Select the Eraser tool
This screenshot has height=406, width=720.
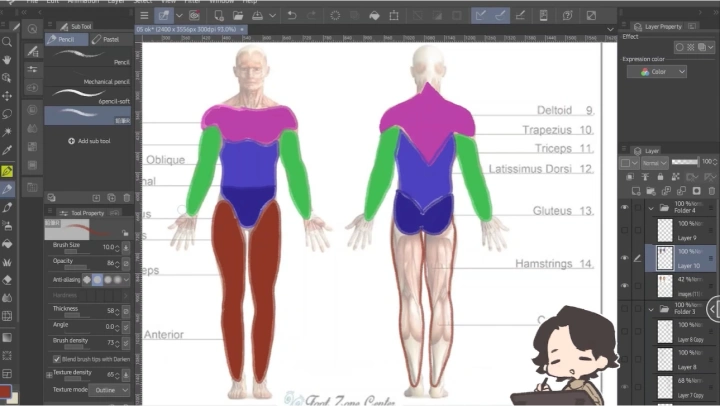(x=7, y=280)
